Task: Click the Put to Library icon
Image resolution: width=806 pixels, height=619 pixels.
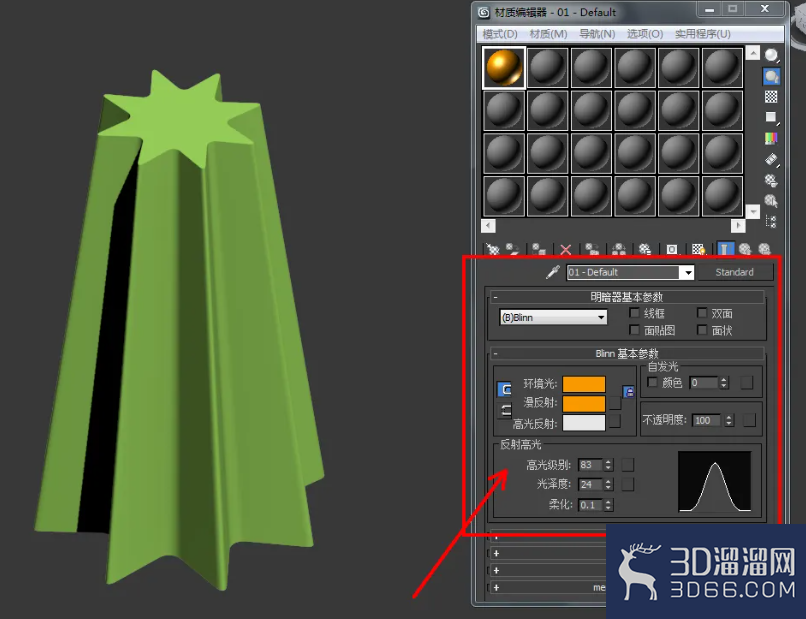Action: pos(645,249)
